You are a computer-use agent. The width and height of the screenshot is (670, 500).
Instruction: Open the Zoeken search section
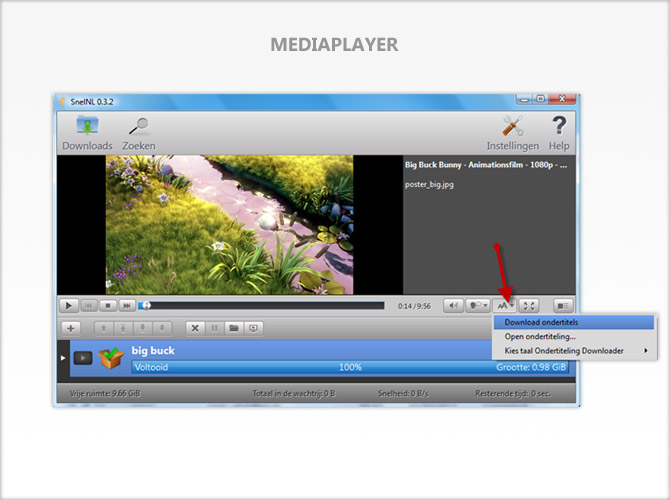pyautogui.click(x=139, y=133)
